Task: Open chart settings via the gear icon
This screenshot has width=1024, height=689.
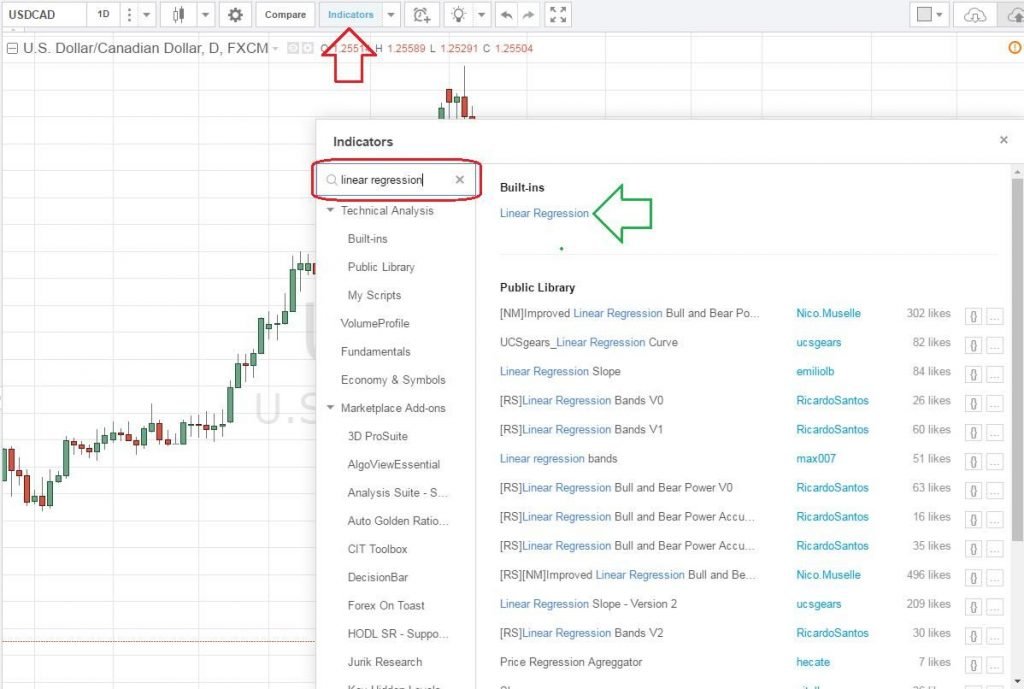Action: (x=233, y=14)
